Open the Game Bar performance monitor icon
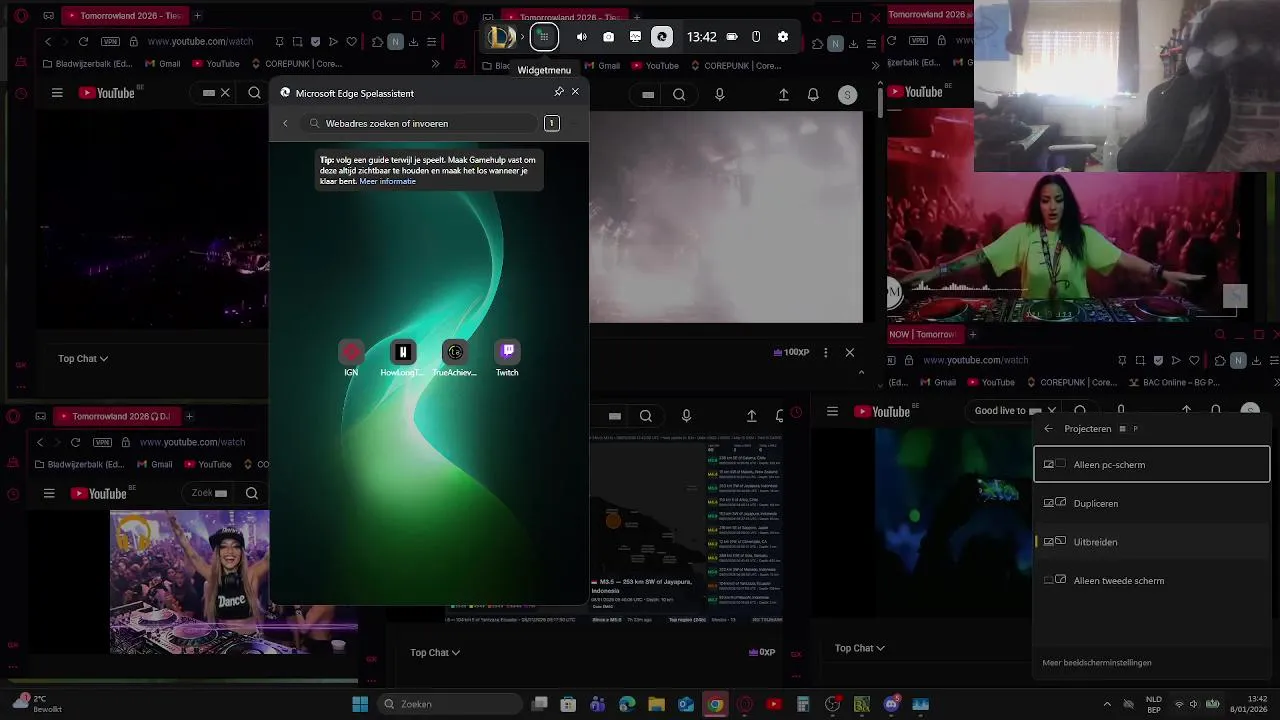Image resolution: width=1280 pixels, height=720 pixels. point(635,37)
